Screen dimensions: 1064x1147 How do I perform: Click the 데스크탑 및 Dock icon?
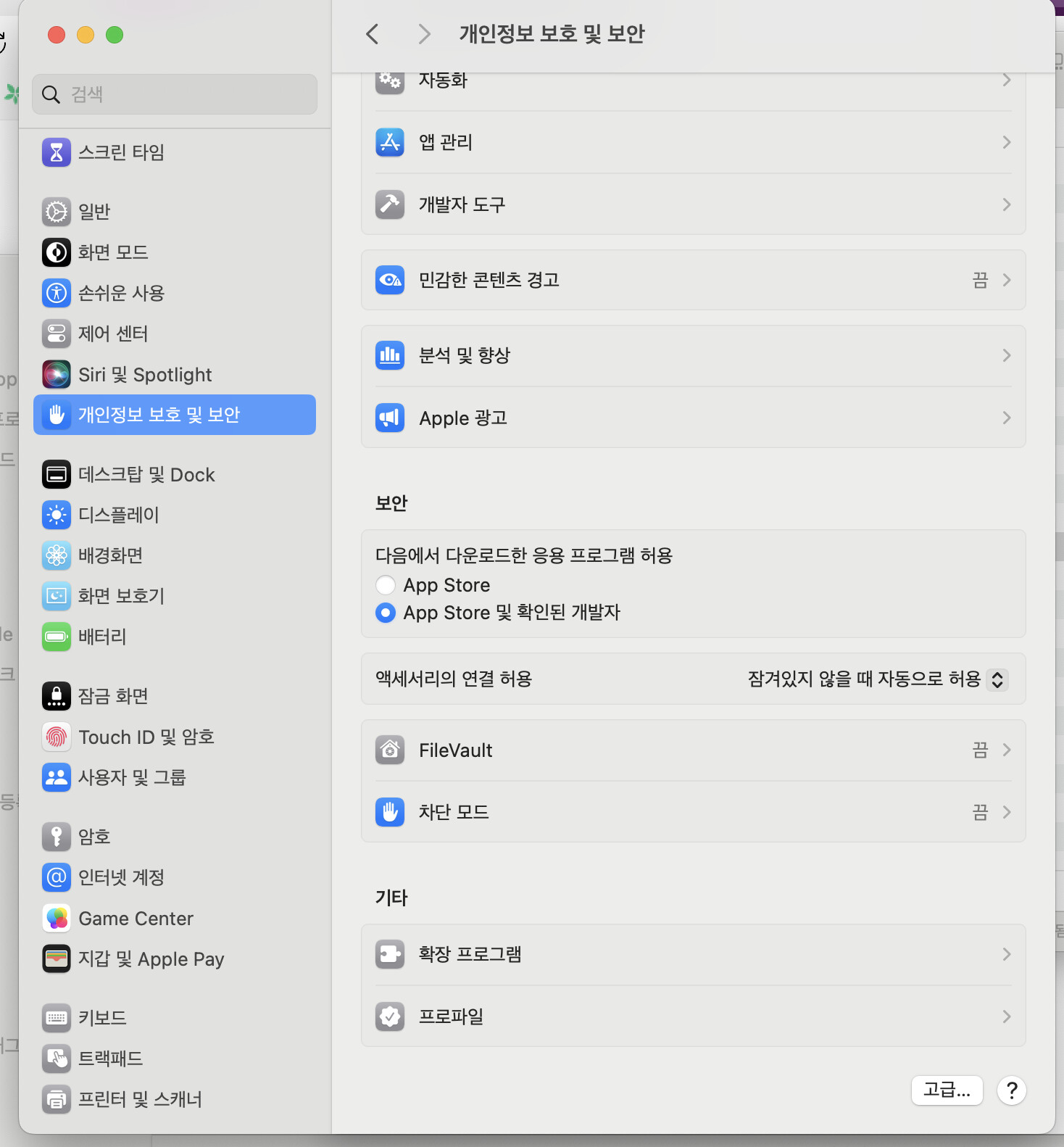(57, 474)
